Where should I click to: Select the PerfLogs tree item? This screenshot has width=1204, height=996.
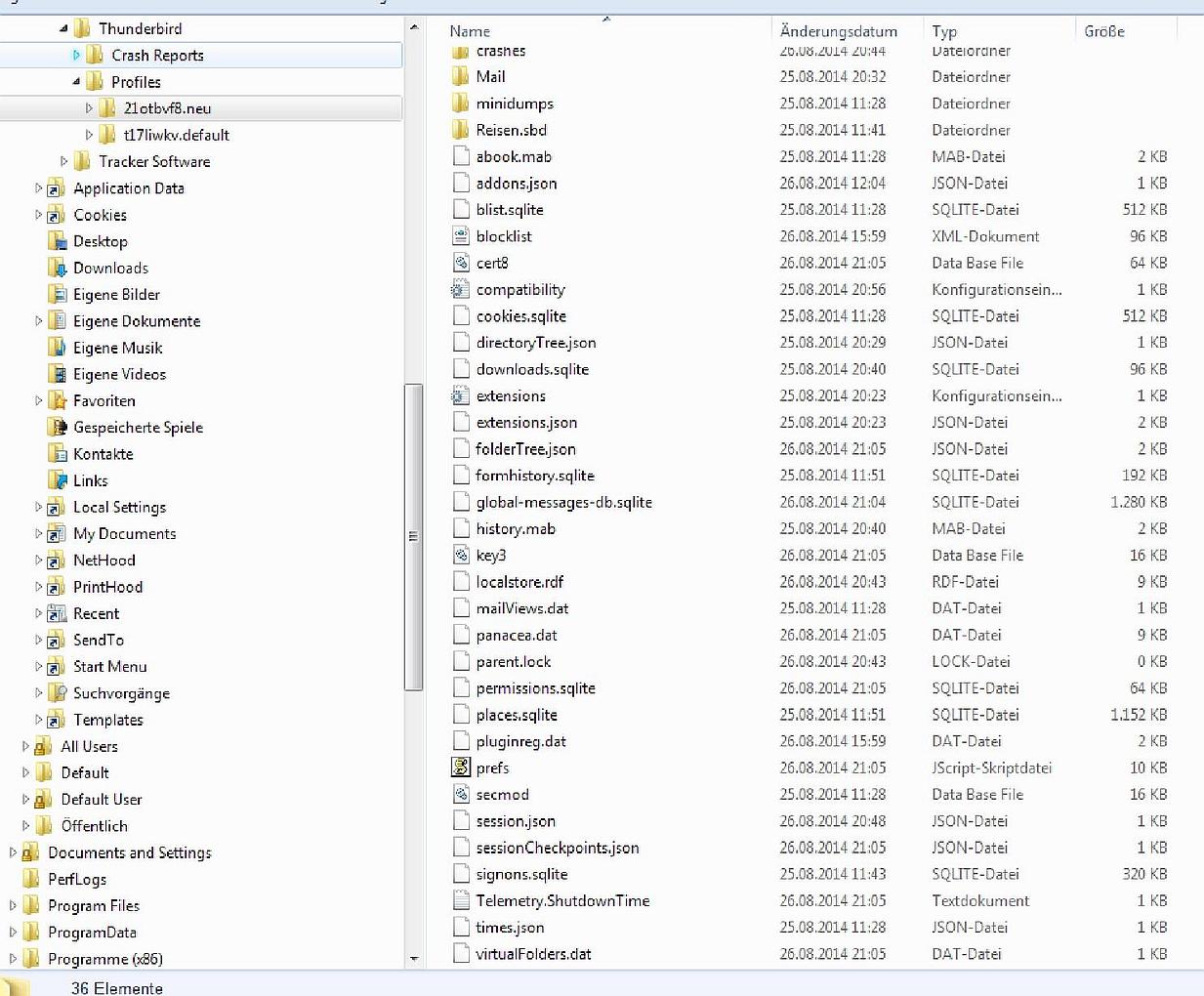(x=77, y=879)
